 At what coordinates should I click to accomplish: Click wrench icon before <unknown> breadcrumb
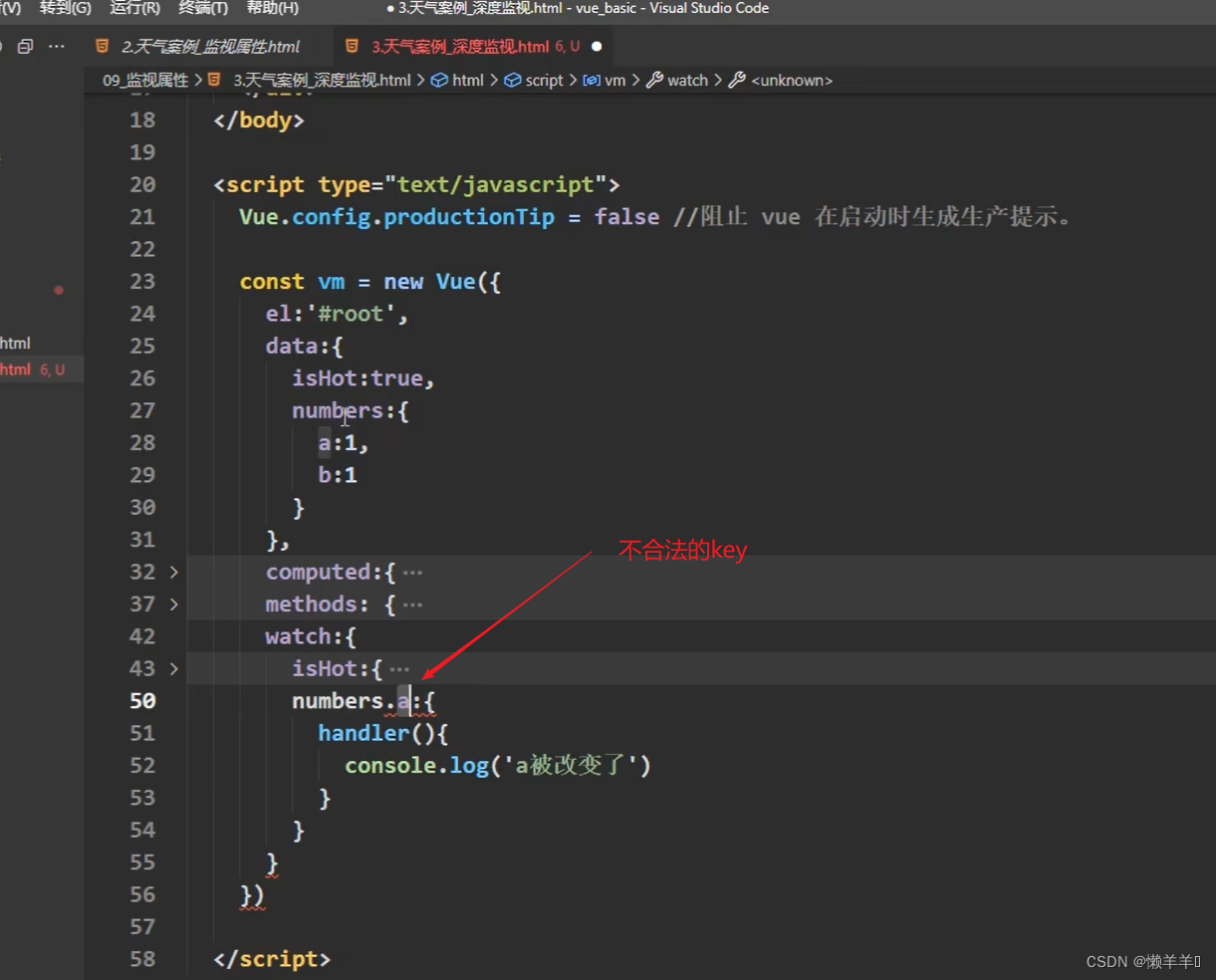click(737, 81)
